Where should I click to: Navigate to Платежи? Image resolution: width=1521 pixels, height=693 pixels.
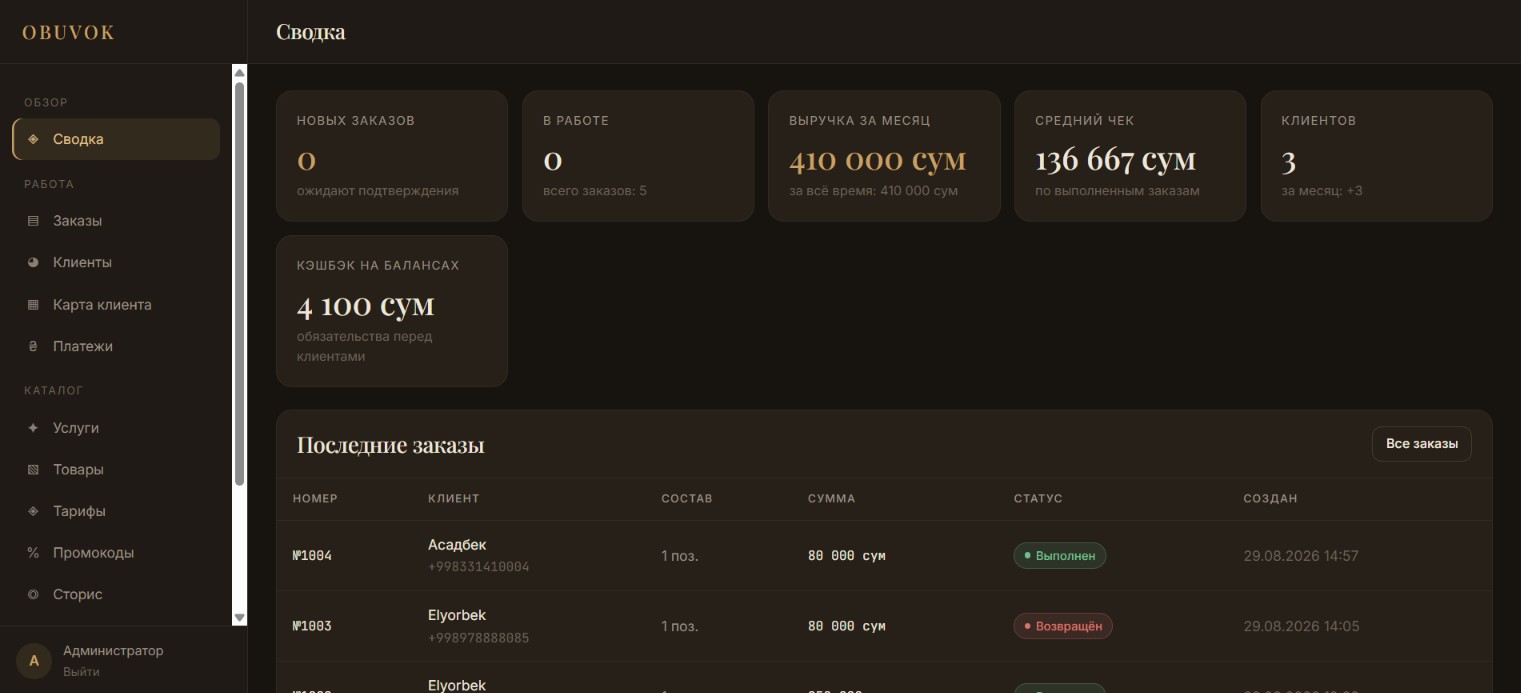click(x=116, y=346)
